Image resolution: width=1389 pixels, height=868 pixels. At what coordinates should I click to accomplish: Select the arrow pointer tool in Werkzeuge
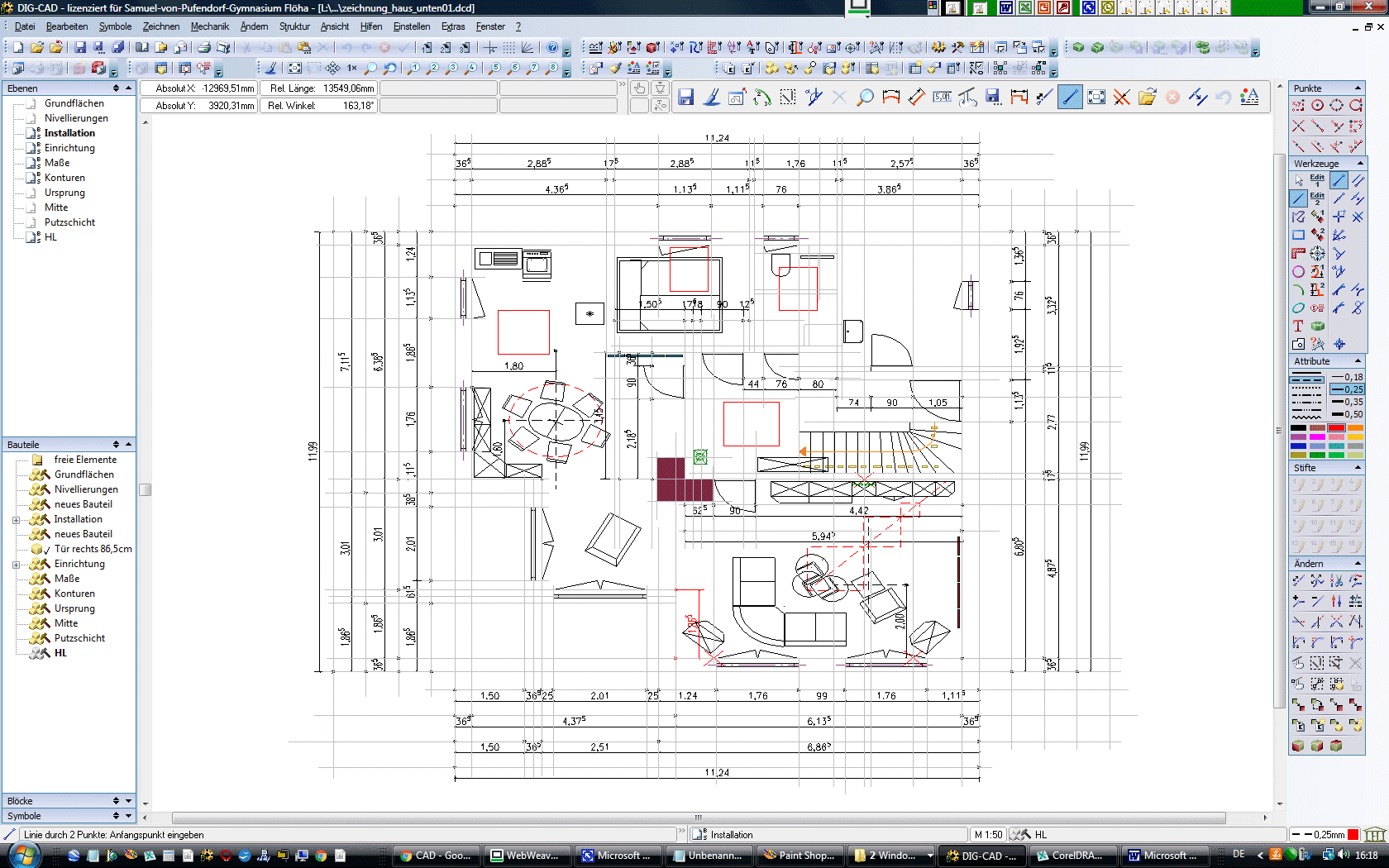tap(1298, 180)
